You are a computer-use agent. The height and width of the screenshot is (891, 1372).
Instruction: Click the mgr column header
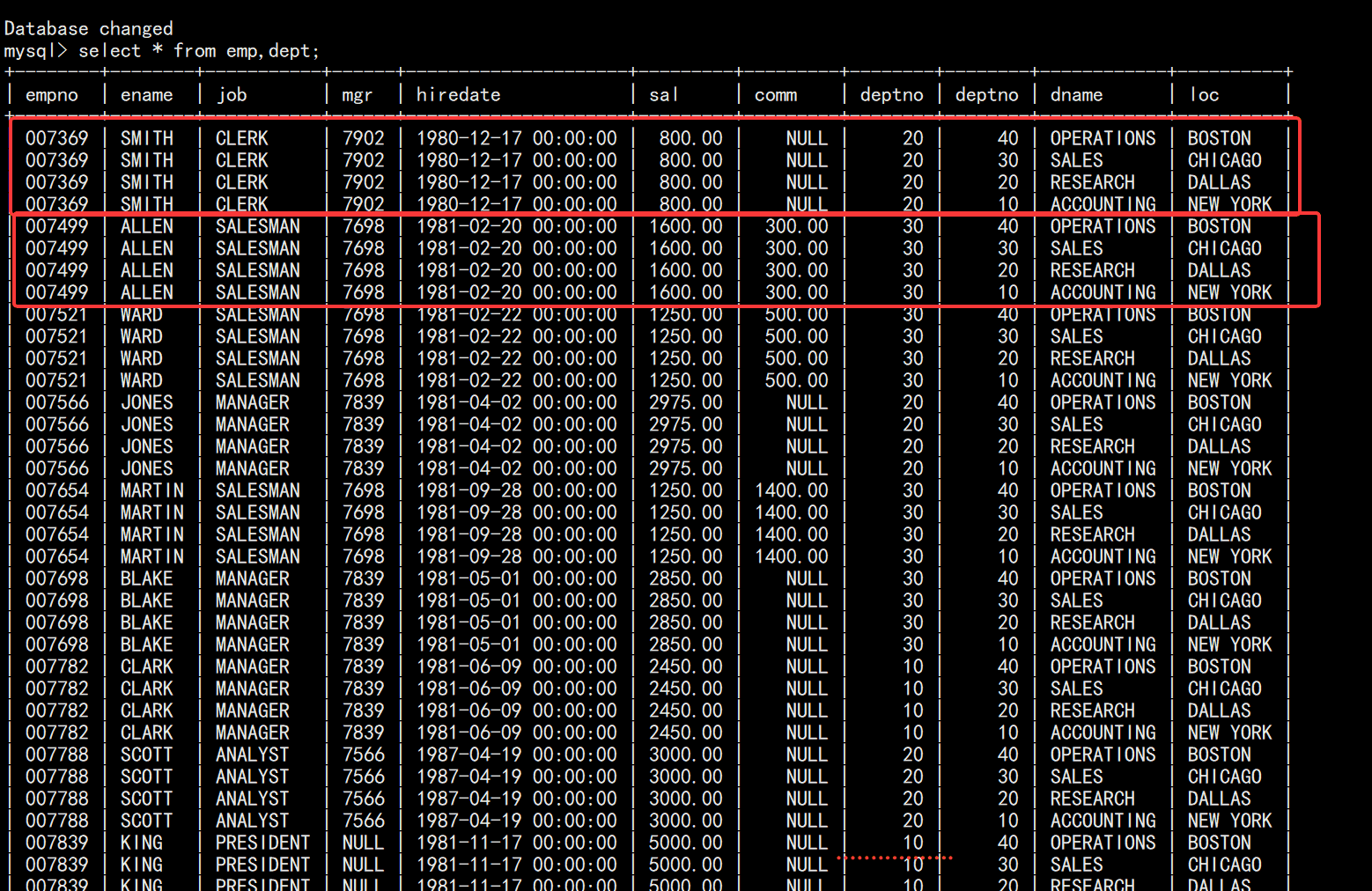357,95
